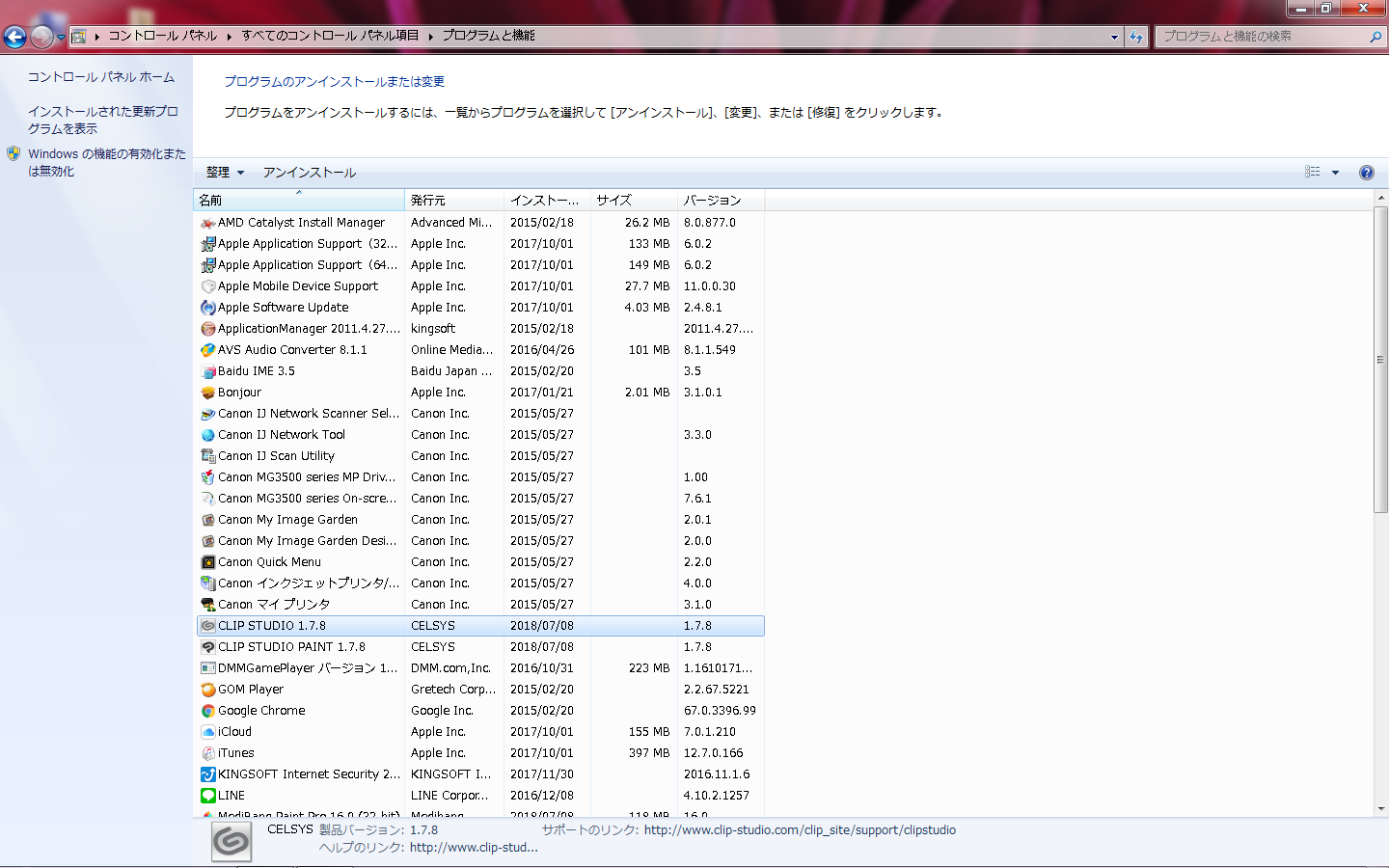Click the Baidu IME 3.5 icon
Screen dimensions: 1389x868
[x=207, y=371]
